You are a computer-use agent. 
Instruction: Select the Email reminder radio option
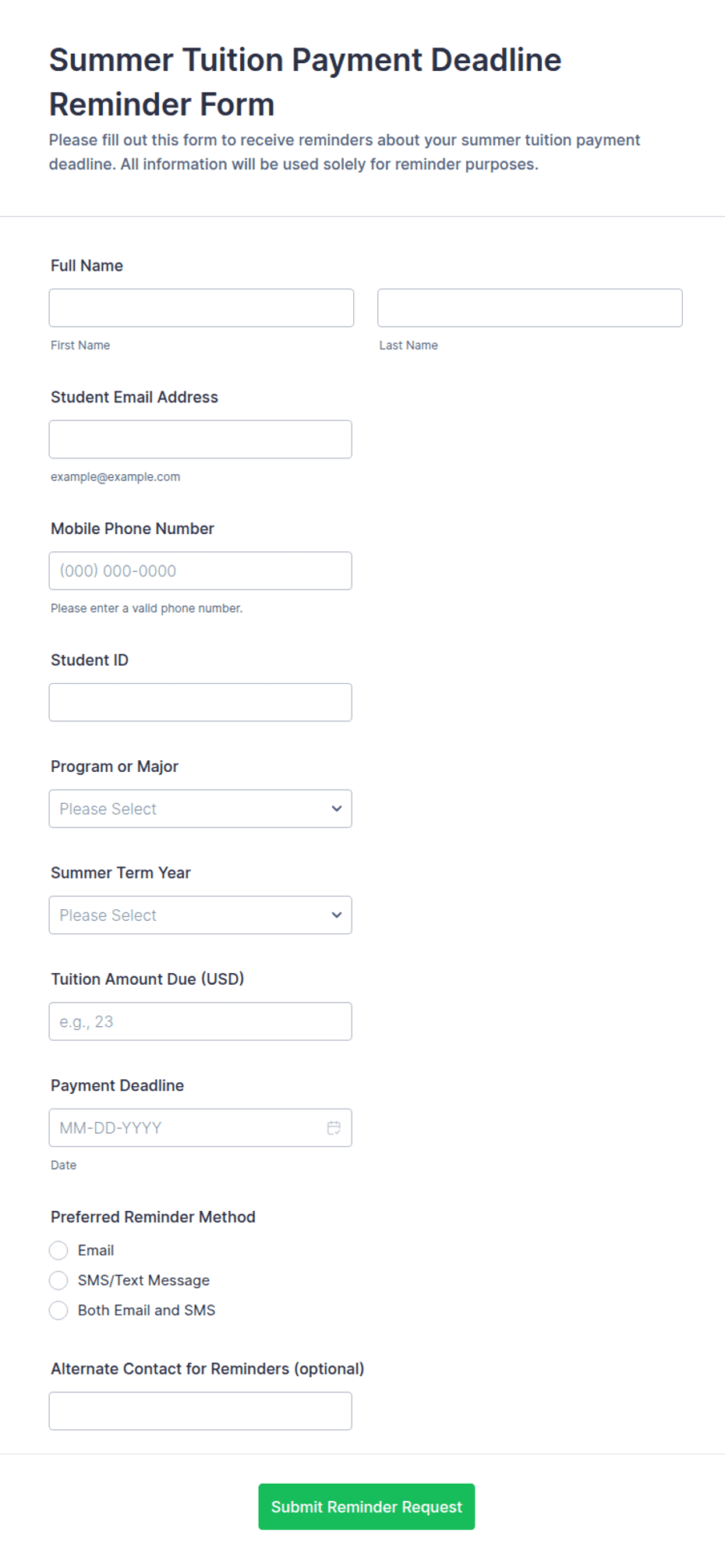tap(58, 1251)
